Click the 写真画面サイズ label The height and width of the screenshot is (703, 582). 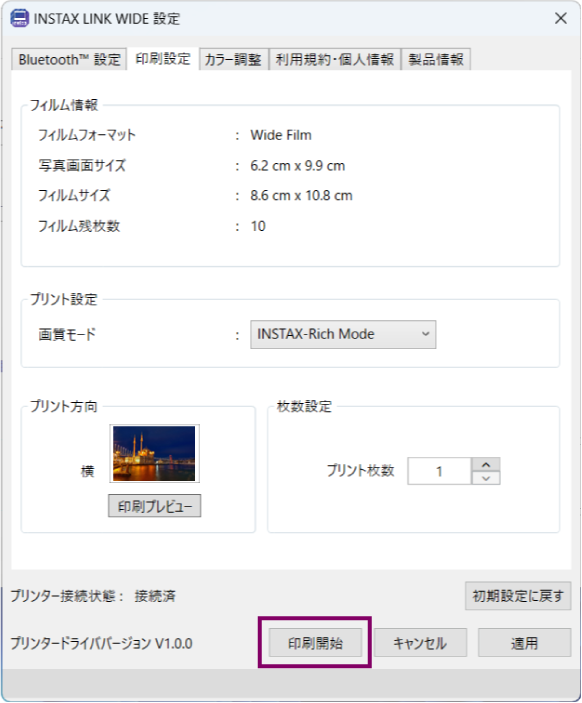tap(82, 166)
